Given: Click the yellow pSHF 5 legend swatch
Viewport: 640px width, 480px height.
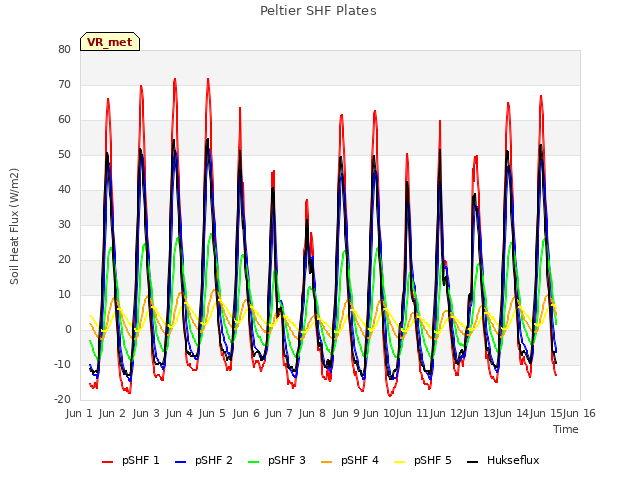Looking at the screenshot, I should [x=400, y=462].
